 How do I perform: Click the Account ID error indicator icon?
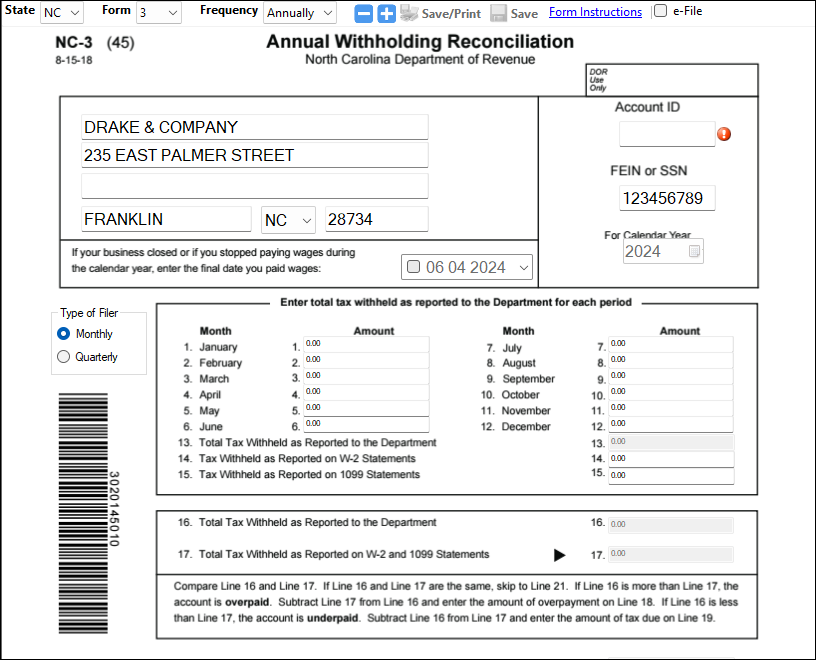tap(724, 133)
